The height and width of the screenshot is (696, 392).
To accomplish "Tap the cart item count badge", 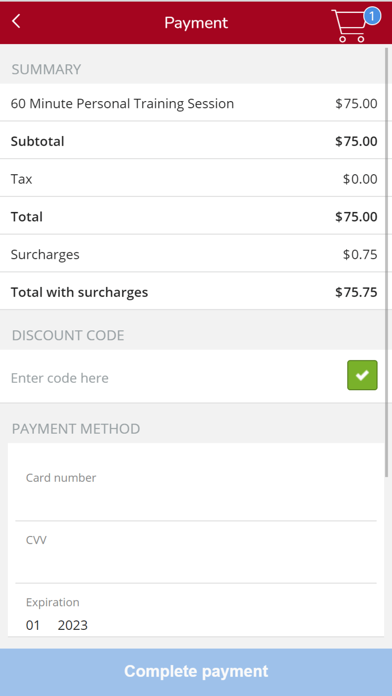I will [372, 16].
